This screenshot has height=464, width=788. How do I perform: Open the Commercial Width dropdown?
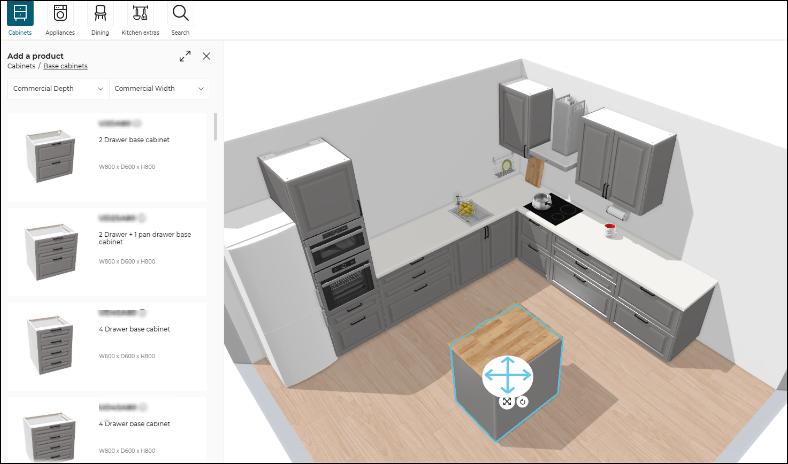coord(159,89)
